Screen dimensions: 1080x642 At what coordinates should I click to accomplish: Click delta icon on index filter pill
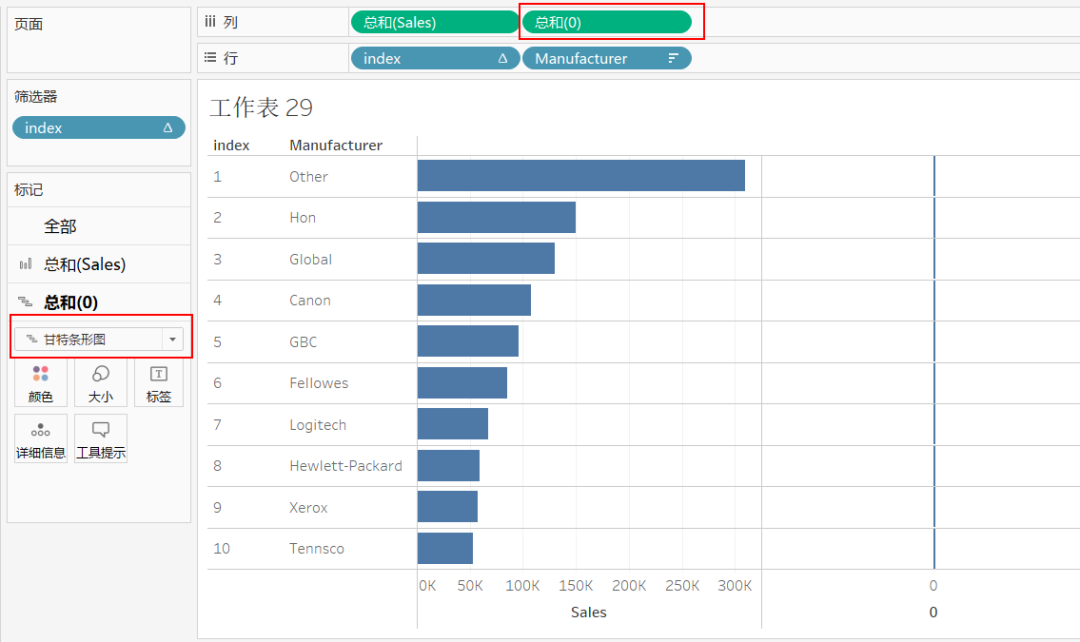168,128
